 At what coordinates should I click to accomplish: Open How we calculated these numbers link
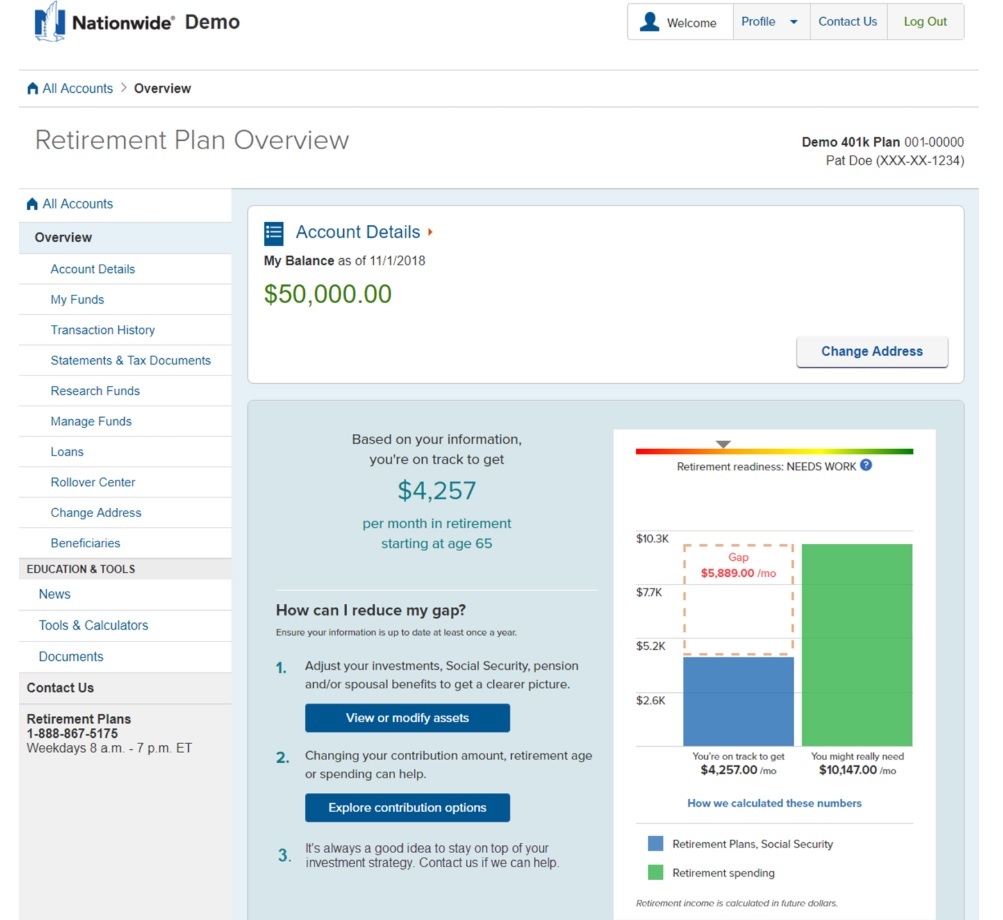(x=774, y=803)
